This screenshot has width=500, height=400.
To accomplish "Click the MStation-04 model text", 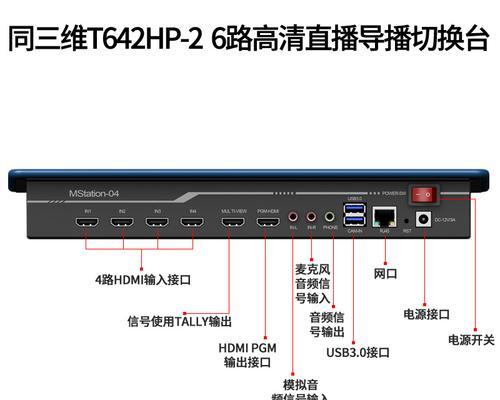I will [x=94, y=193].
